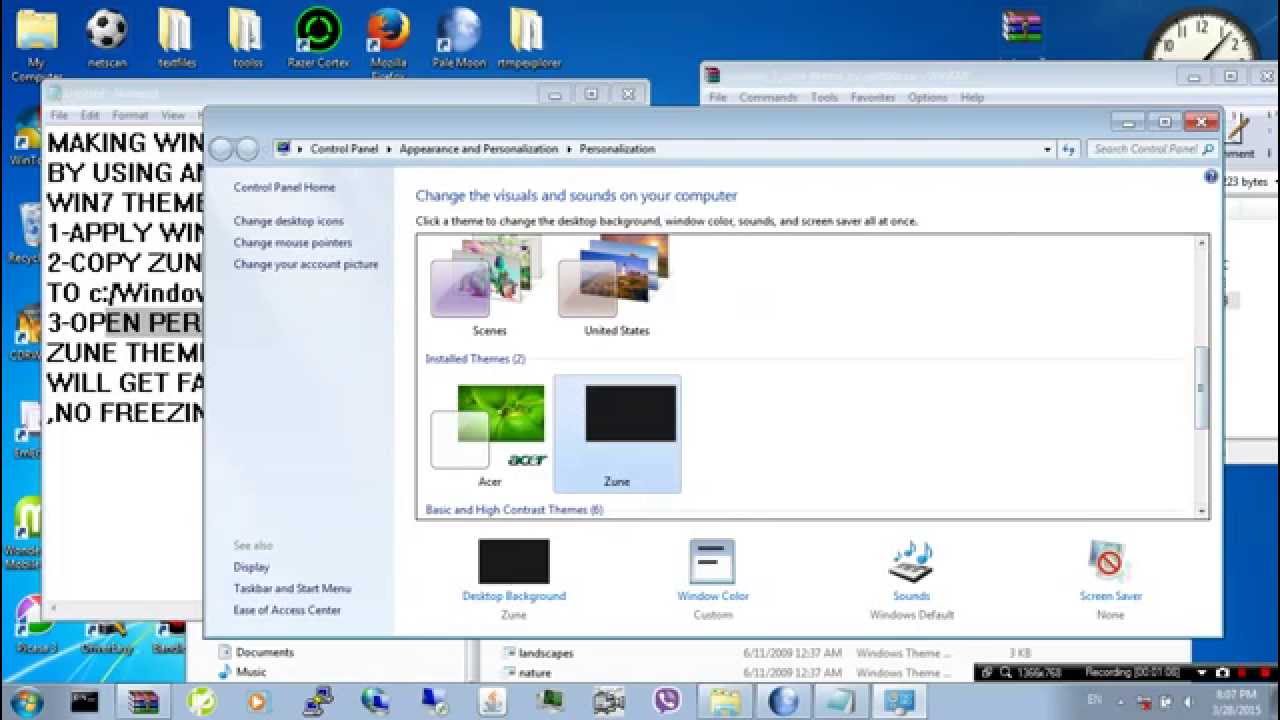
Task: Open Tools menu in WinRAR window
Action: (x=824, y=97)
